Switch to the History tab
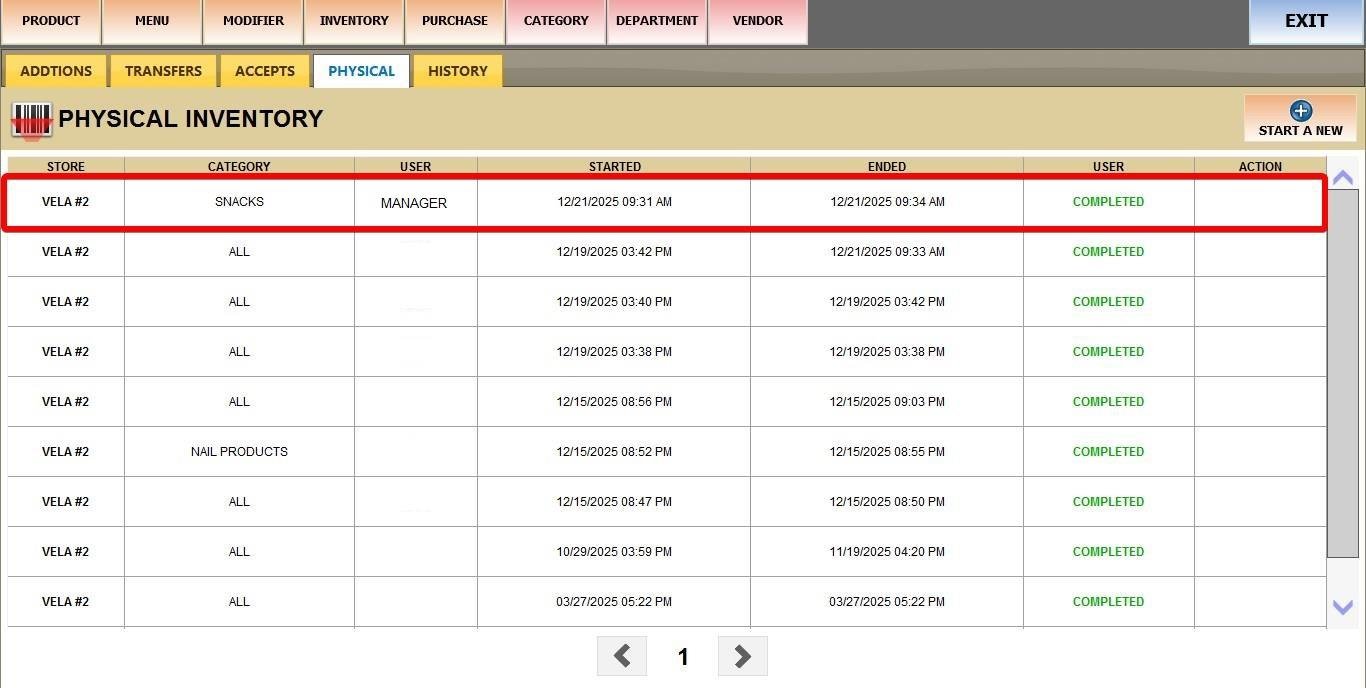Image resolution: width=1366 pixels, height=688 pixels. click(458, 71)
